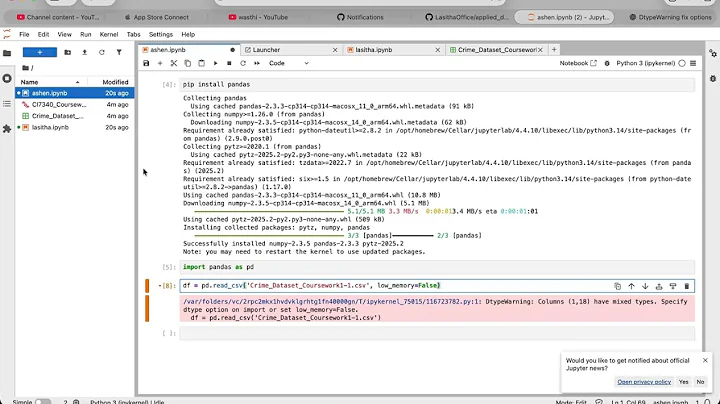Open the Kernel menu
720x404 pixels.
pyautogui.click(x=109, y=34)
